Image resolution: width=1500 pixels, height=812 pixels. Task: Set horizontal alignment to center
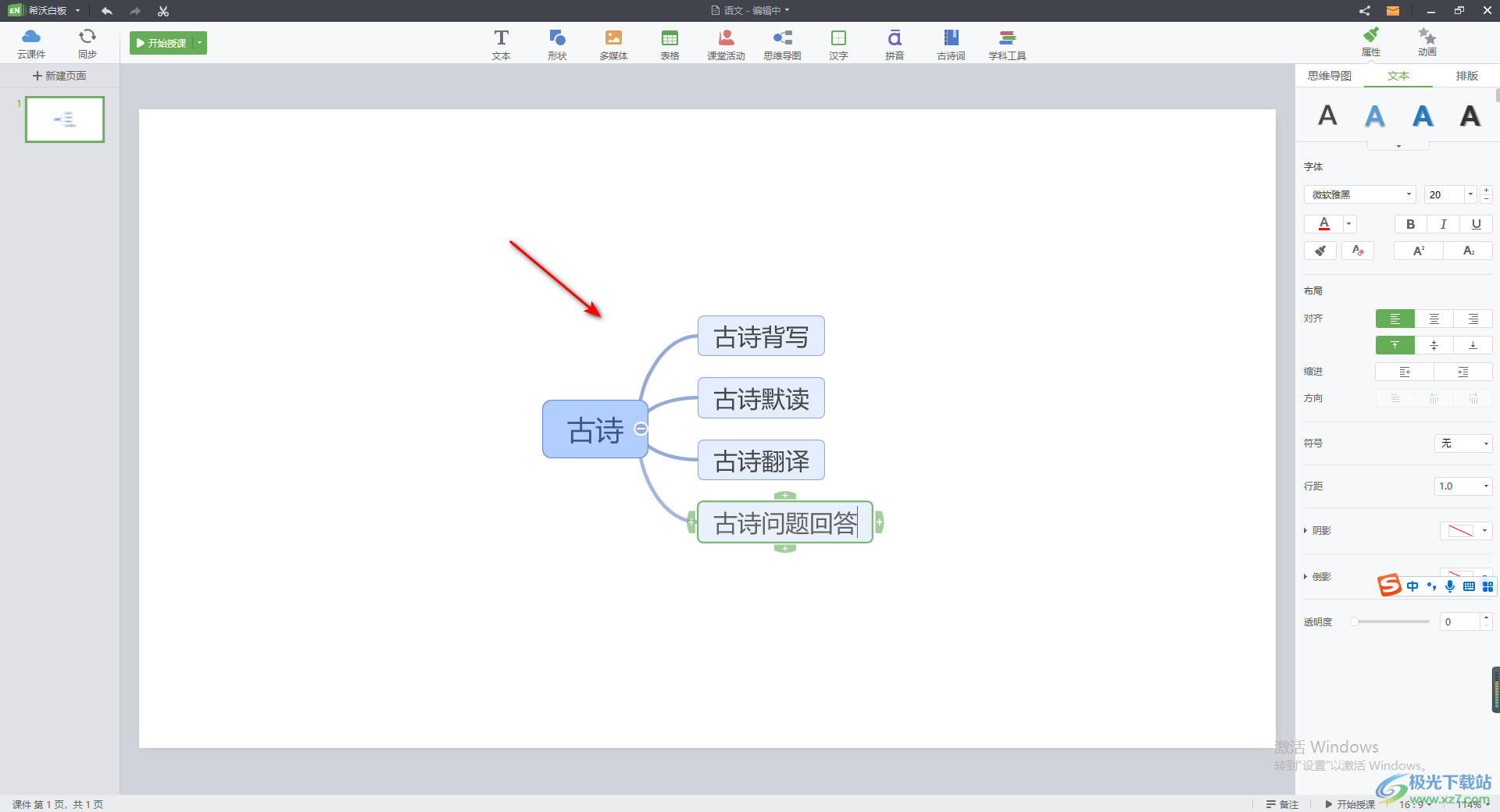coord(1434,319)
